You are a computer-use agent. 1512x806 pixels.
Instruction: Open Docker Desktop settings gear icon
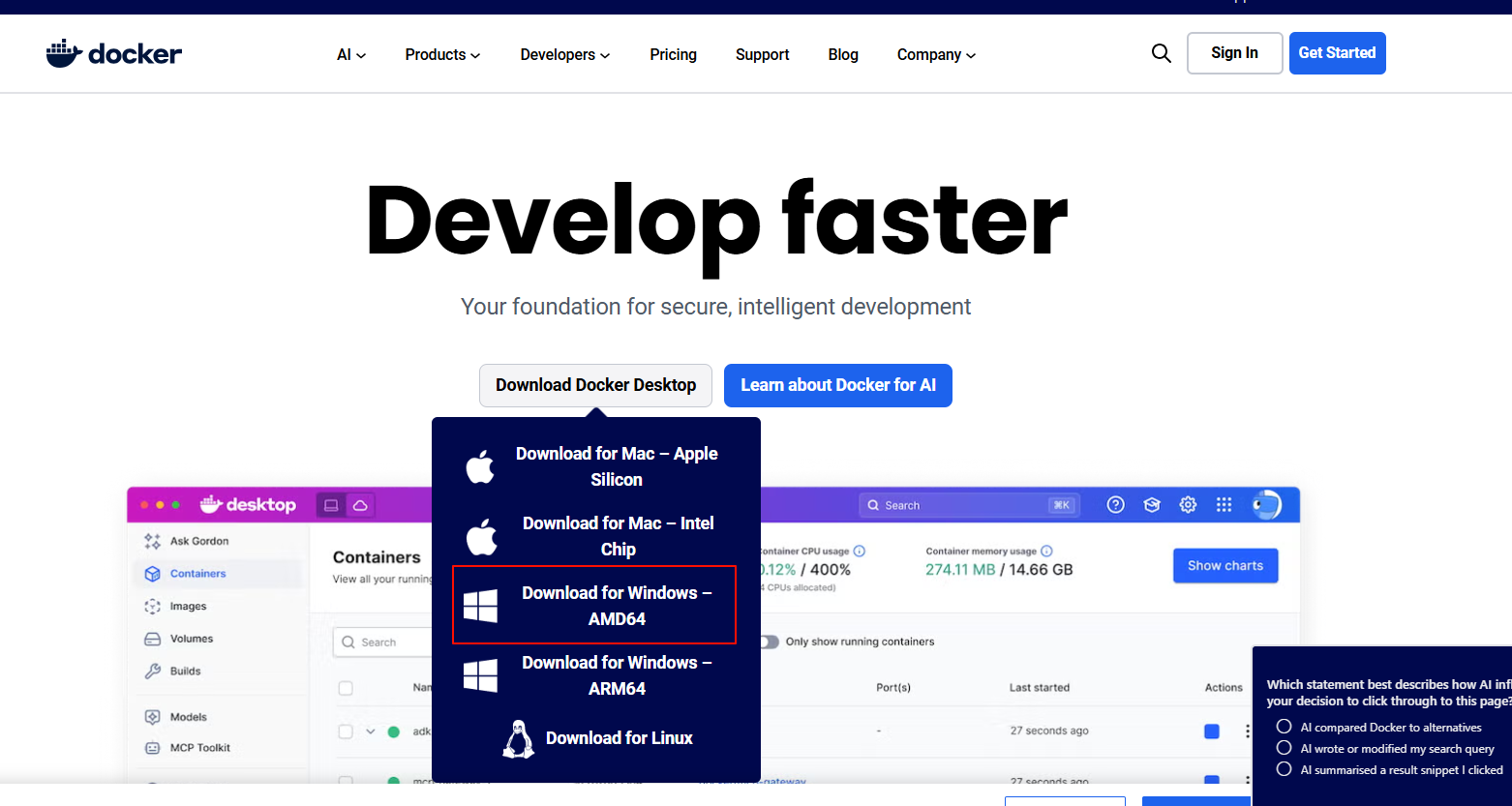1188,504
